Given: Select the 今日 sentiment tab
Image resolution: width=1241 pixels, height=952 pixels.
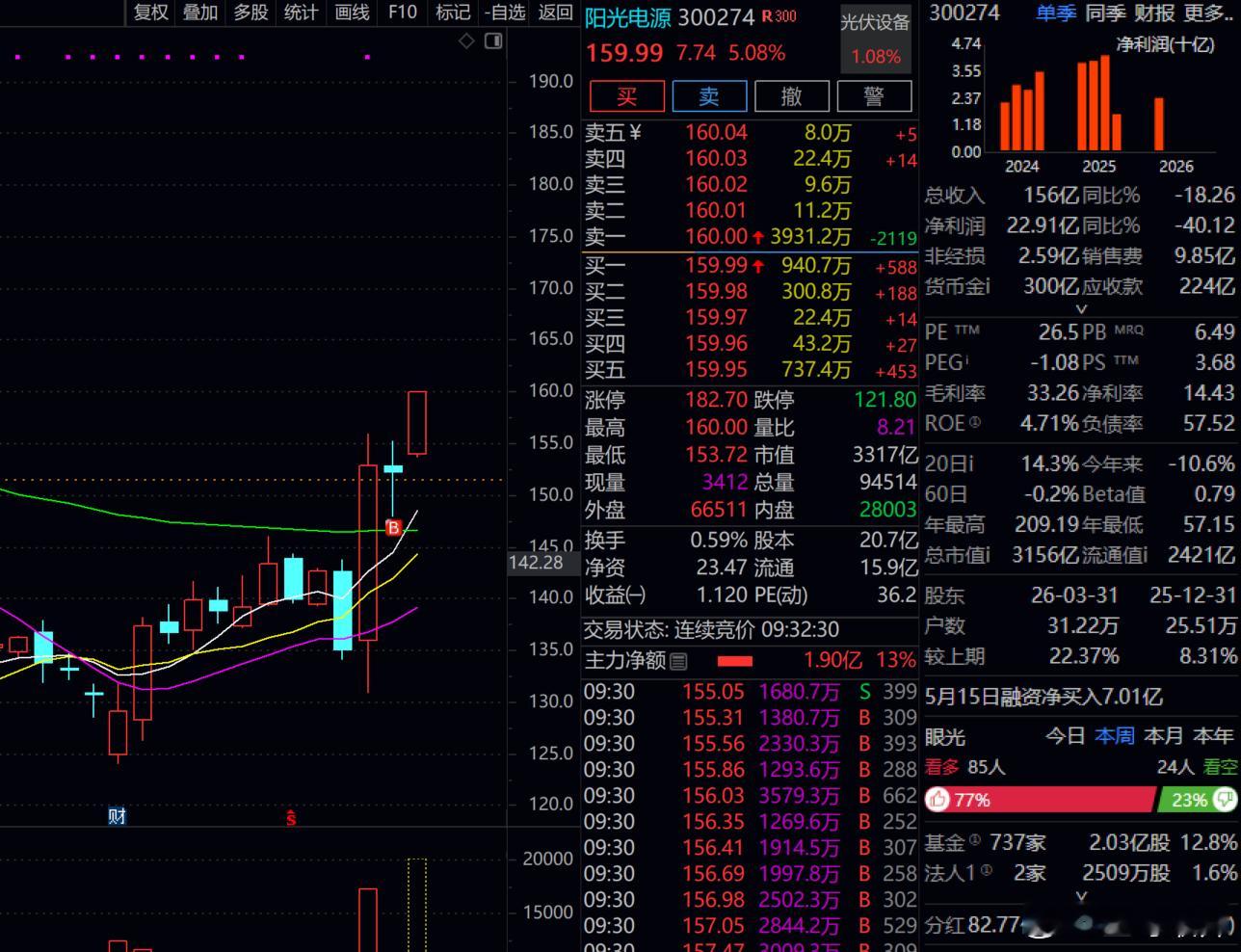Looking at the screenshot, I should pos(1066,736).
